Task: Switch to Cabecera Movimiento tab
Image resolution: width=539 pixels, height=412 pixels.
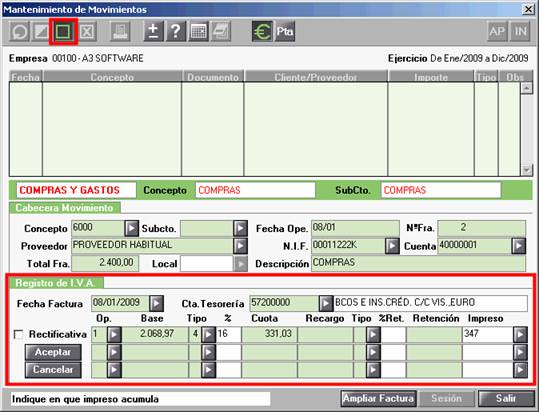Action: (x=65, y=208)
